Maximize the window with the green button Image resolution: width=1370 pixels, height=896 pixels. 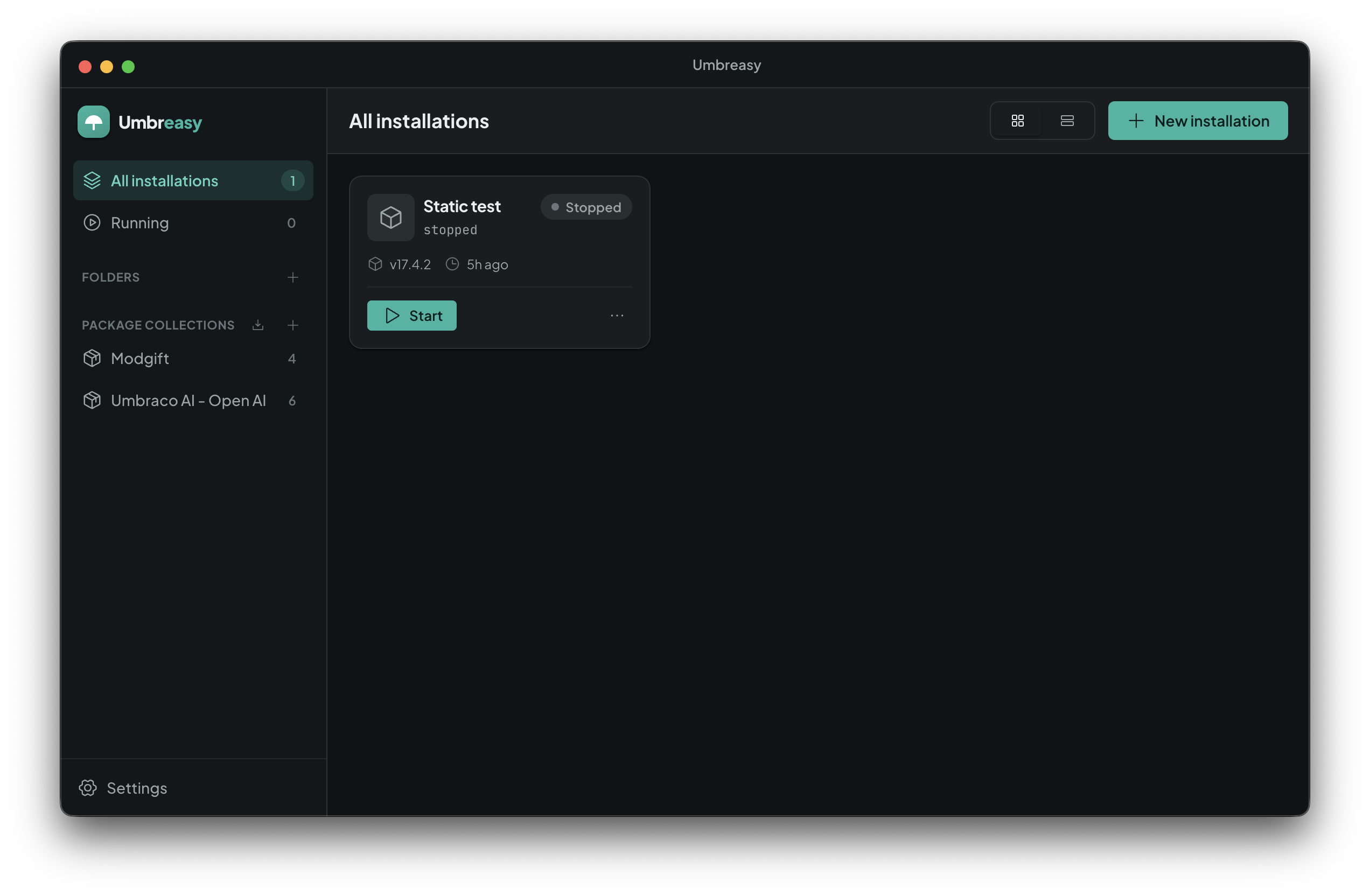(128, 67)
